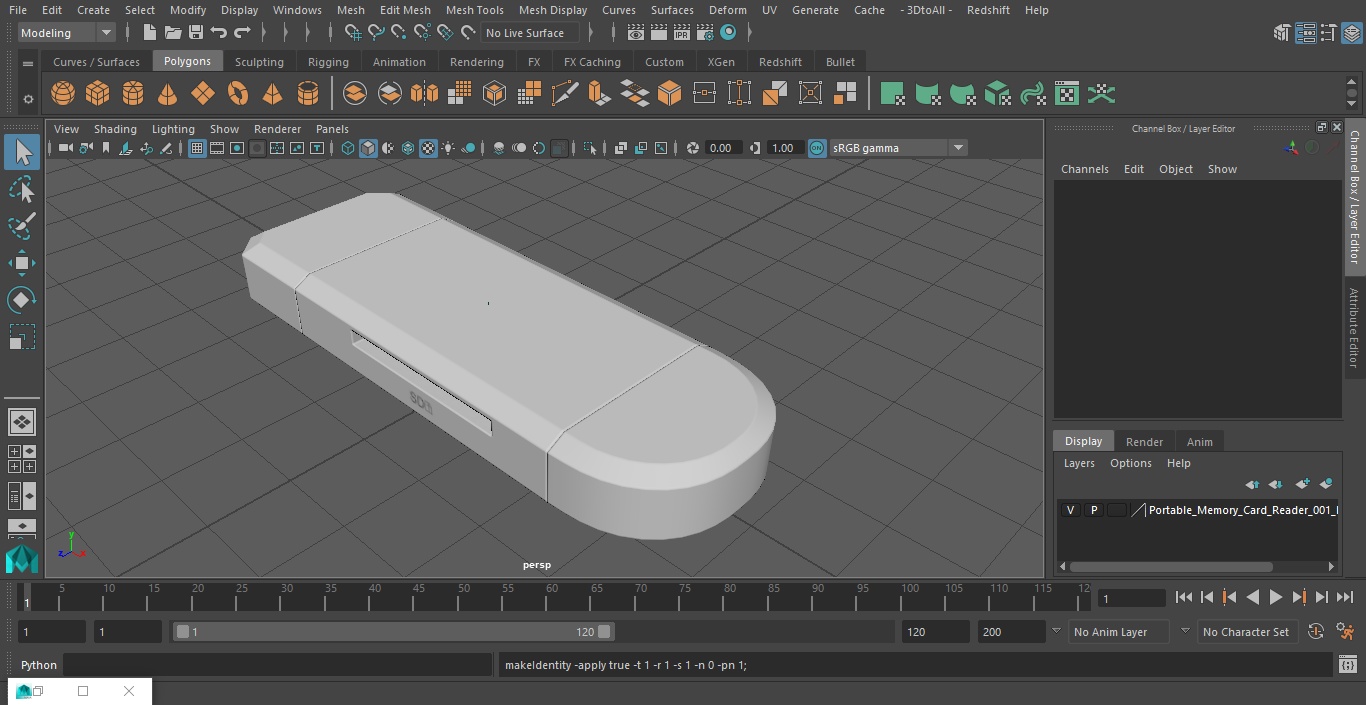Go to start of playback range

[x=1184, y=597]
